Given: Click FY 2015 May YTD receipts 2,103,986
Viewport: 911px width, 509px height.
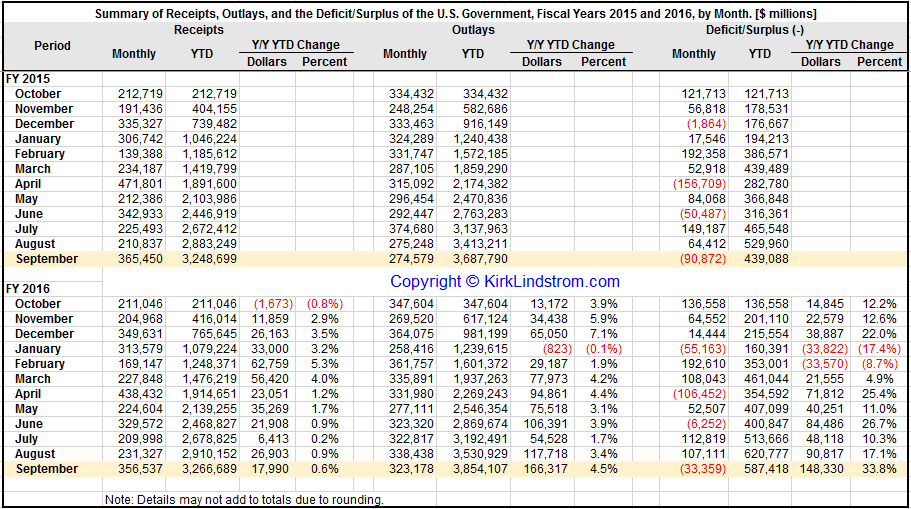Looking at the screenshot, I should [209, 199].
